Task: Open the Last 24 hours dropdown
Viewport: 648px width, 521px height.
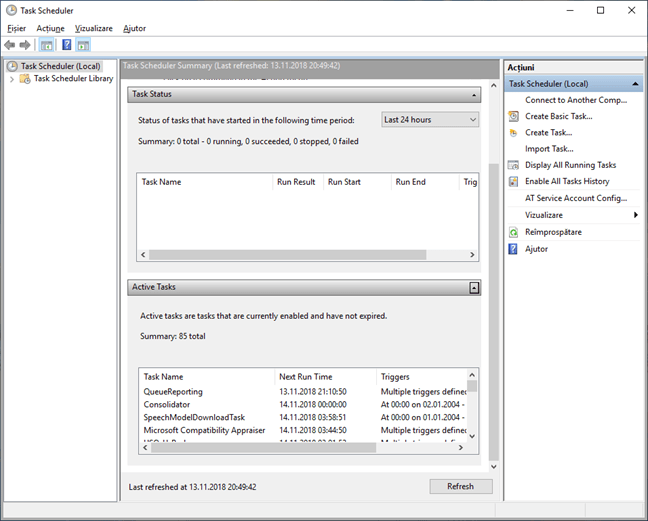Action: point(430,120)
